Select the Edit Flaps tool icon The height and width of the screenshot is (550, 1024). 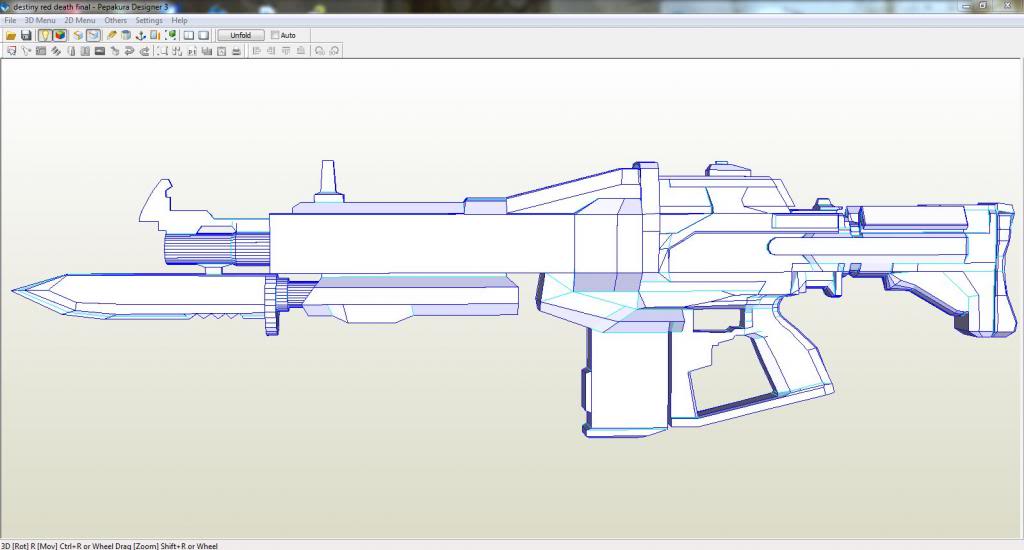coord(56,51)
